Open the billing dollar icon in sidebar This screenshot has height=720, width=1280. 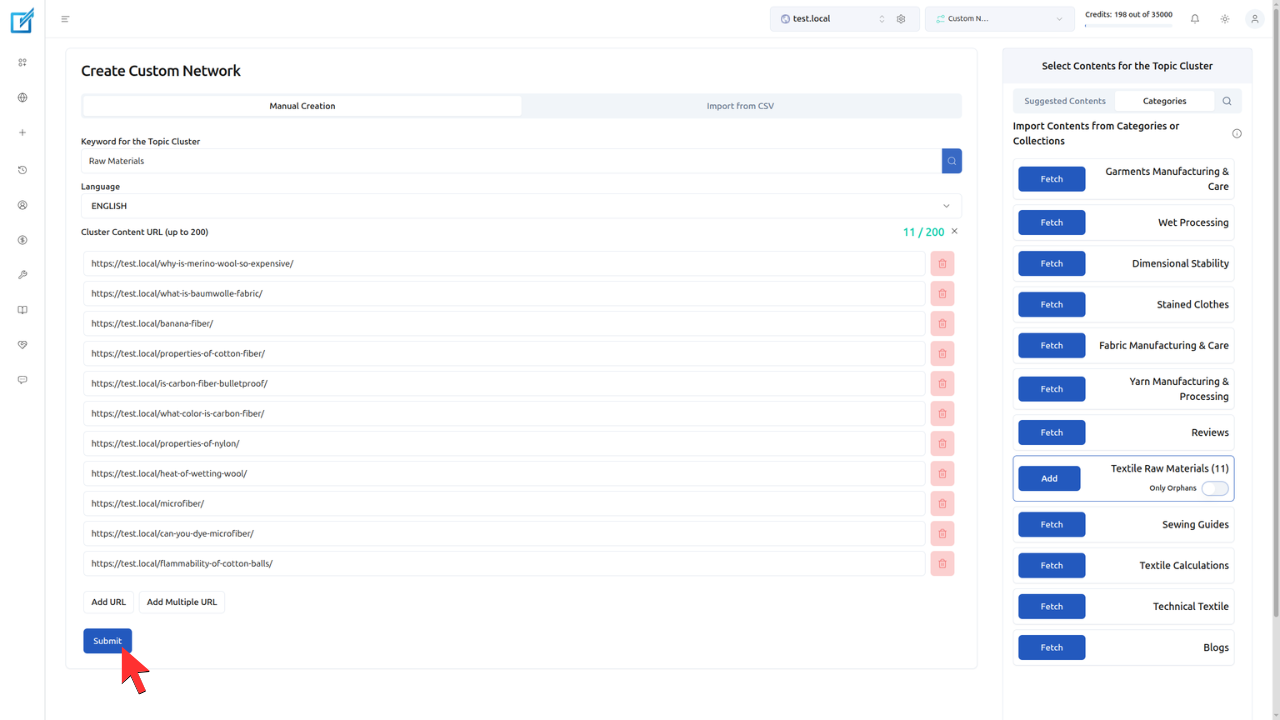pos(22,239)
